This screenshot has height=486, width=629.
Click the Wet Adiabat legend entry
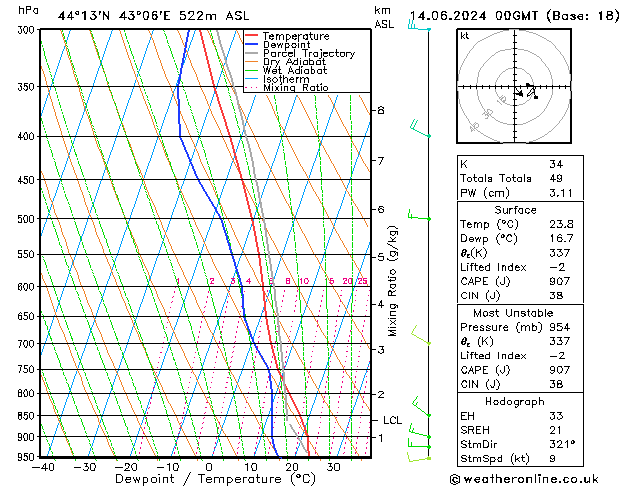pyautogui.click(x=296, y=71)
